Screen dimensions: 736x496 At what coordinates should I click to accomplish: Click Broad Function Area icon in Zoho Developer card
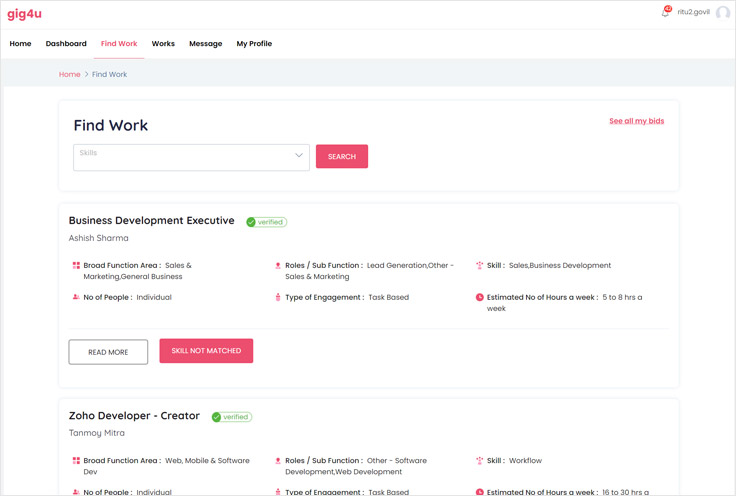click(76, 460)
